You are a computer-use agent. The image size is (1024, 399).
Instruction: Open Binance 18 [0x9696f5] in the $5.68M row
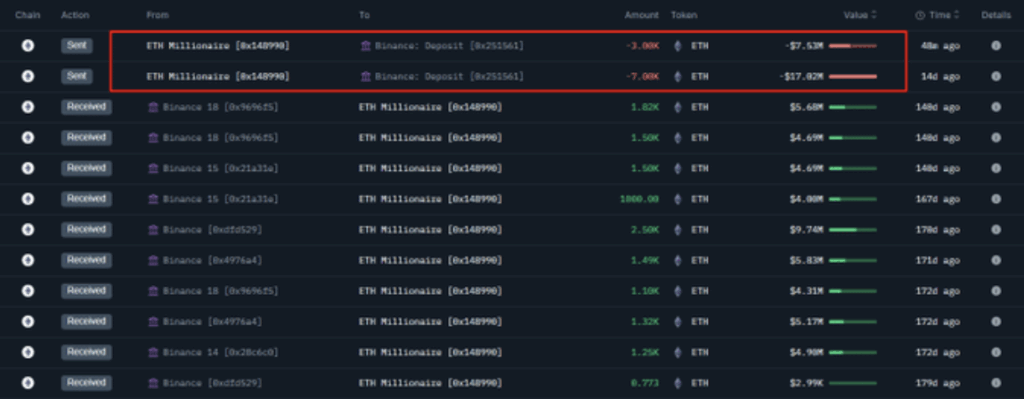pos(221,107)
